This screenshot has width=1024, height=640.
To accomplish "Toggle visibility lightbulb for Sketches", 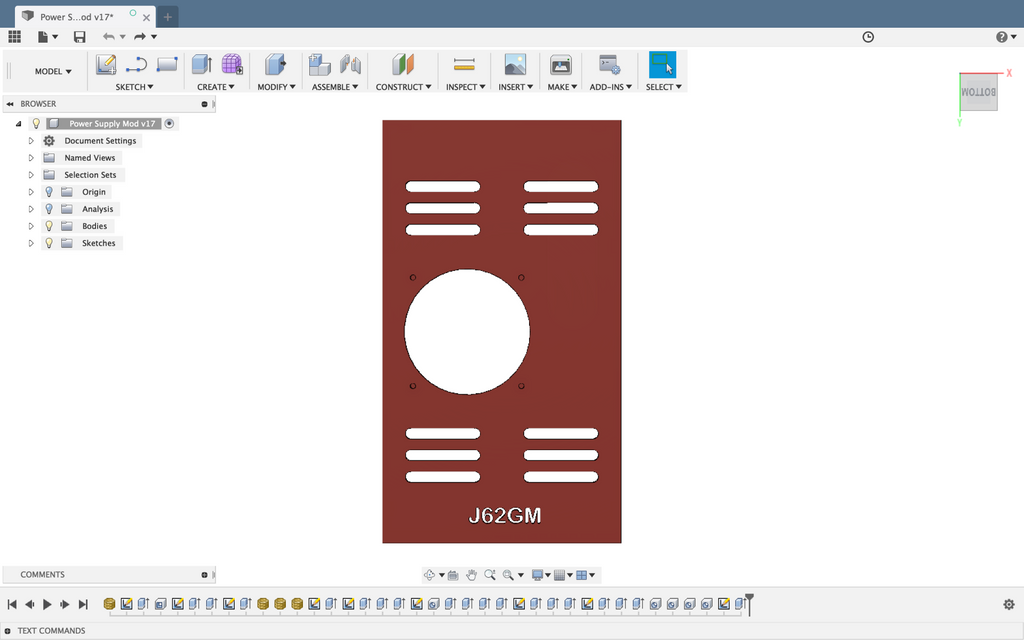I will (49, 243).
